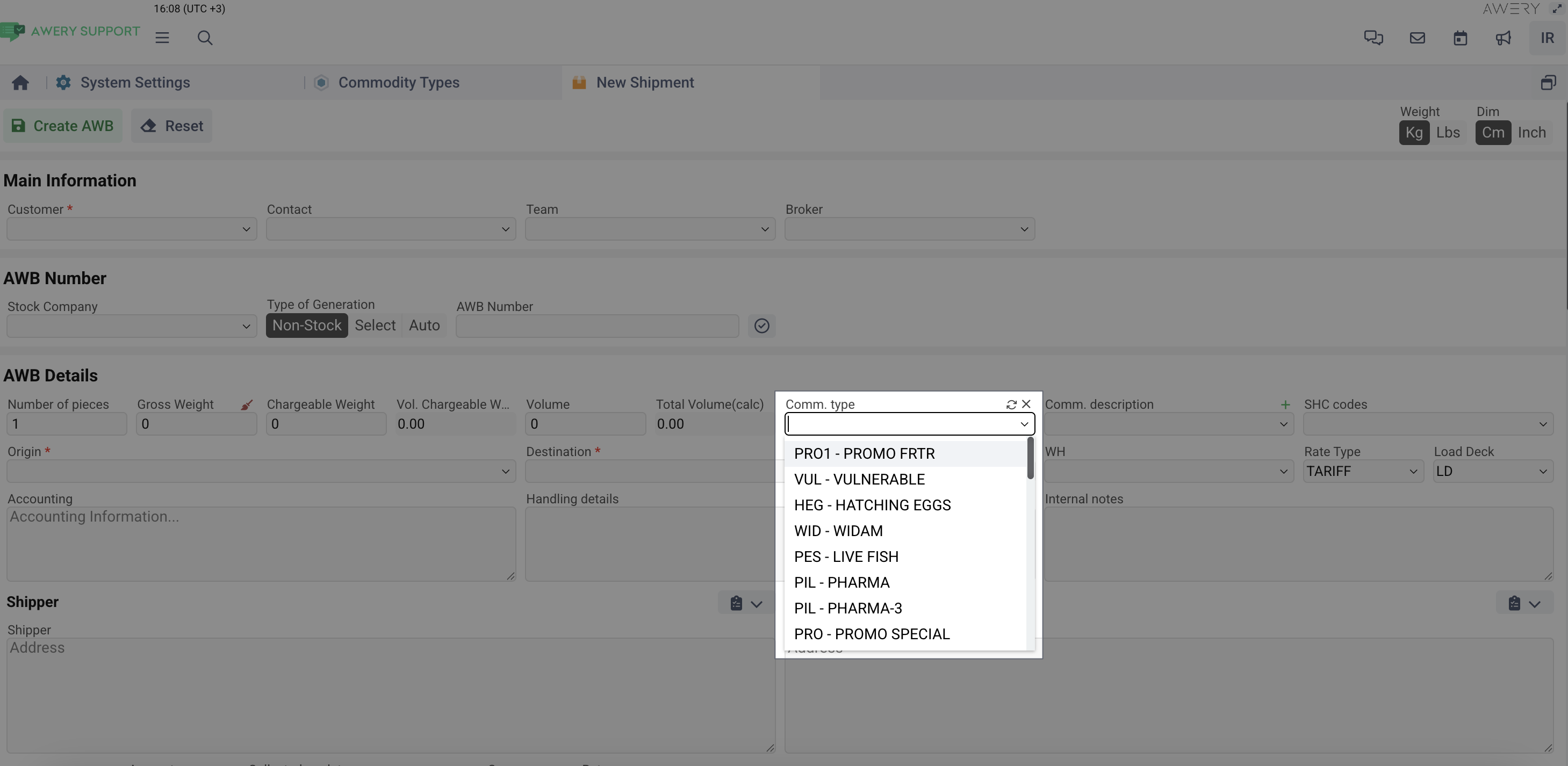Click the green plus beside Comm. description
Viewport: 1568px width, 766px height.
point(1285,404)
